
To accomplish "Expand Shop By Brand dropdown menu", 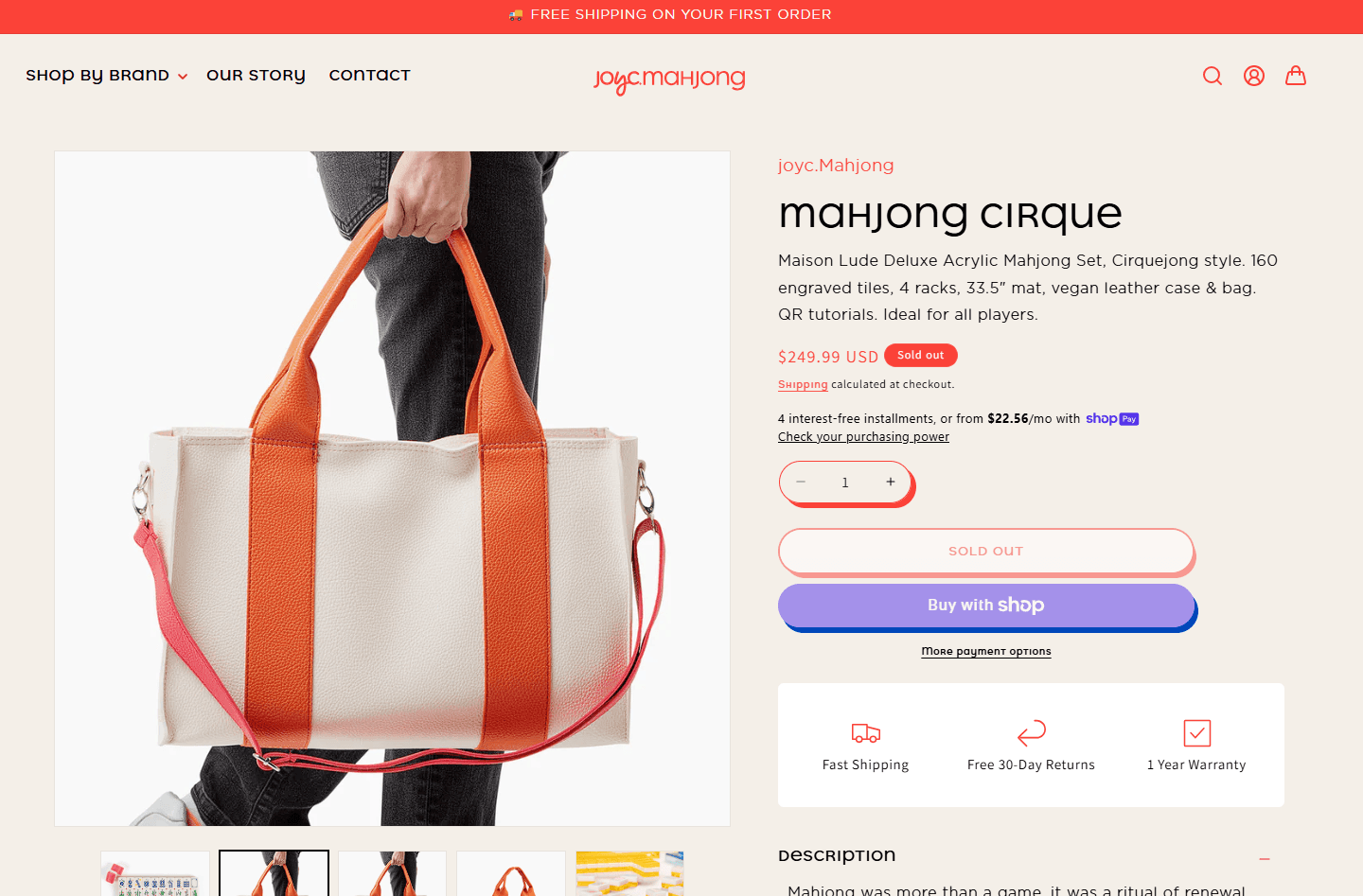I will [x=107, y=76].
